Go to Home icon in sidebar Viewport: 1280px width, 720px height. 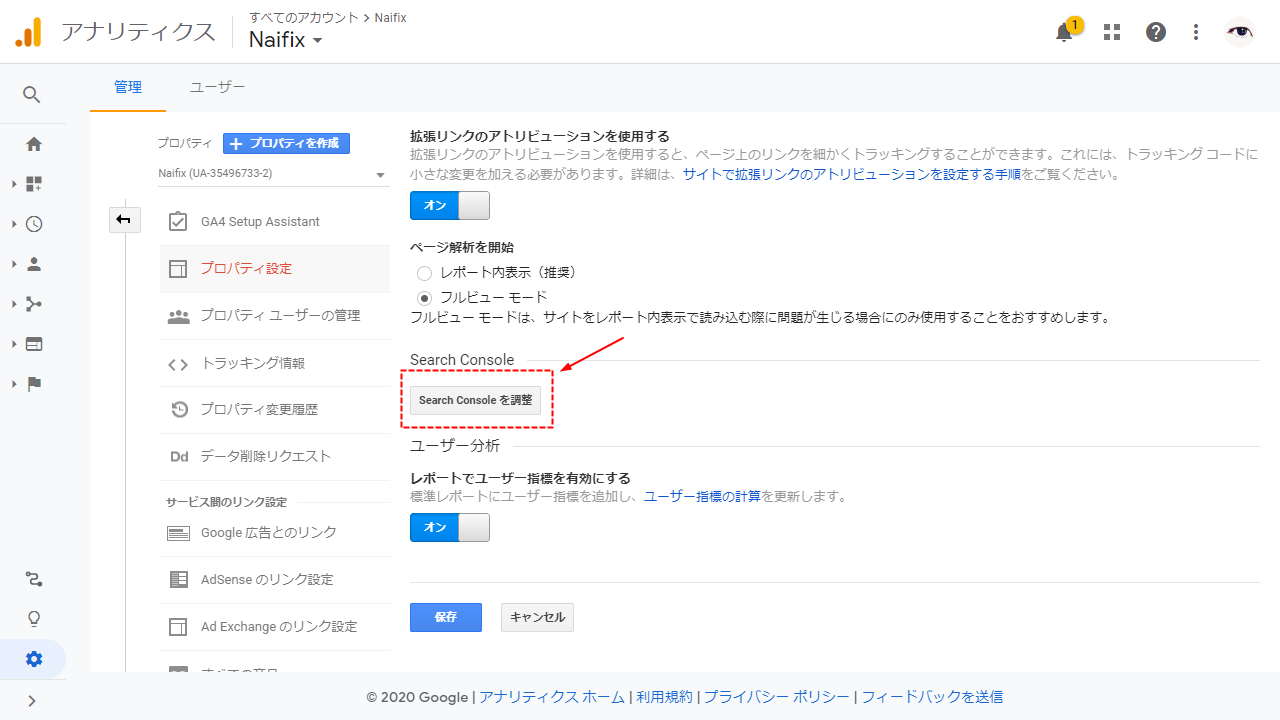tap(34, 144)
